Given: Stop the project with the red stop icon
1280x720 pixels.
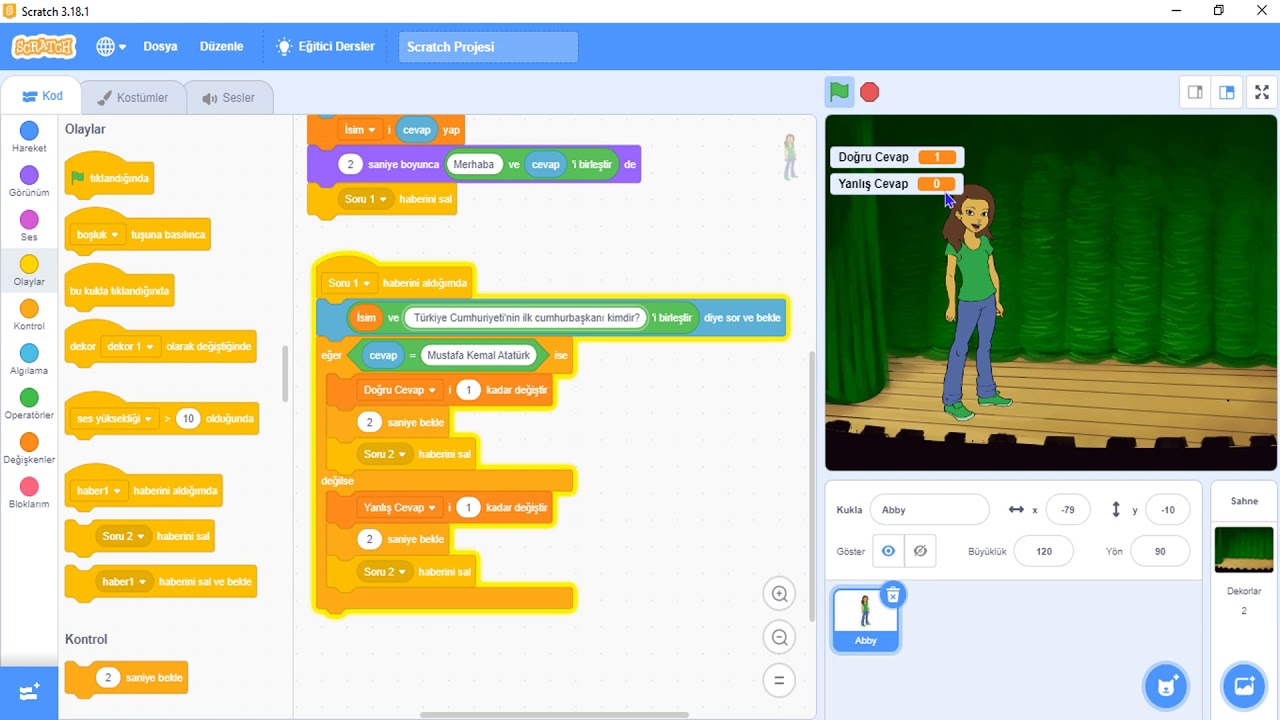Looking at the screenshot, I should click(x=870, y=92).
